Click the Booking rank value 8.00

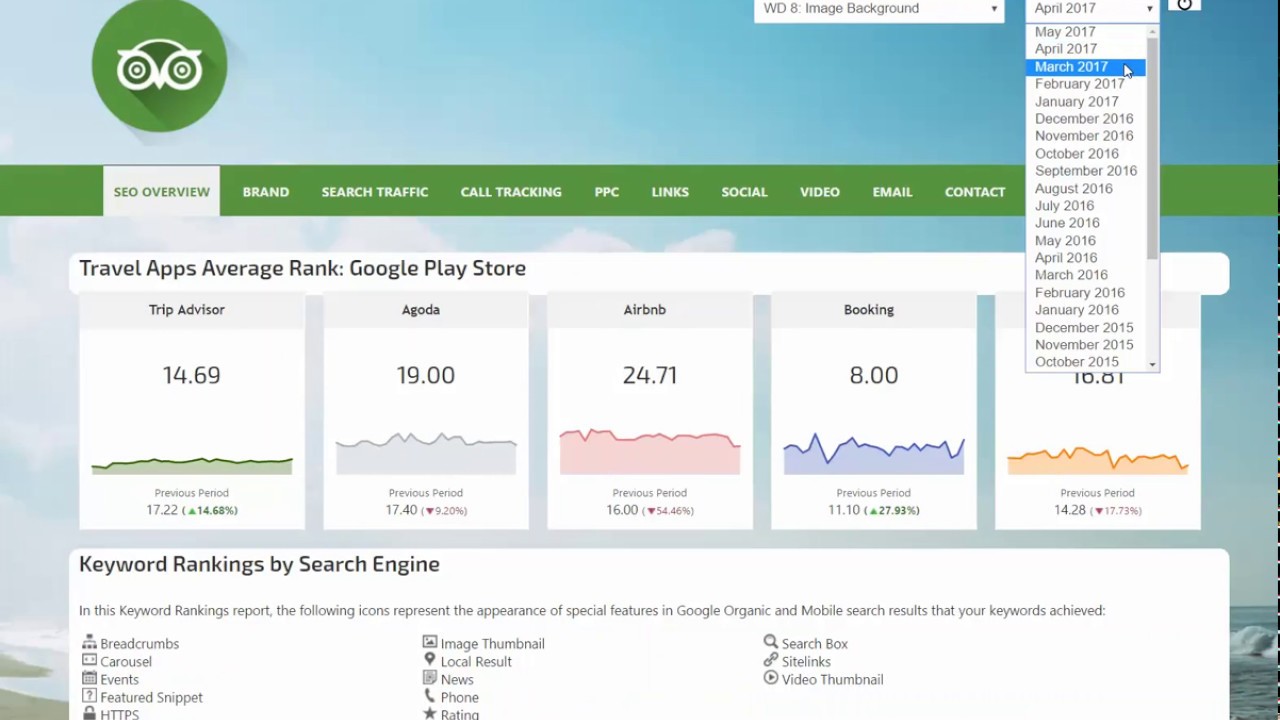pyautogui.click(x=874, y=375)
